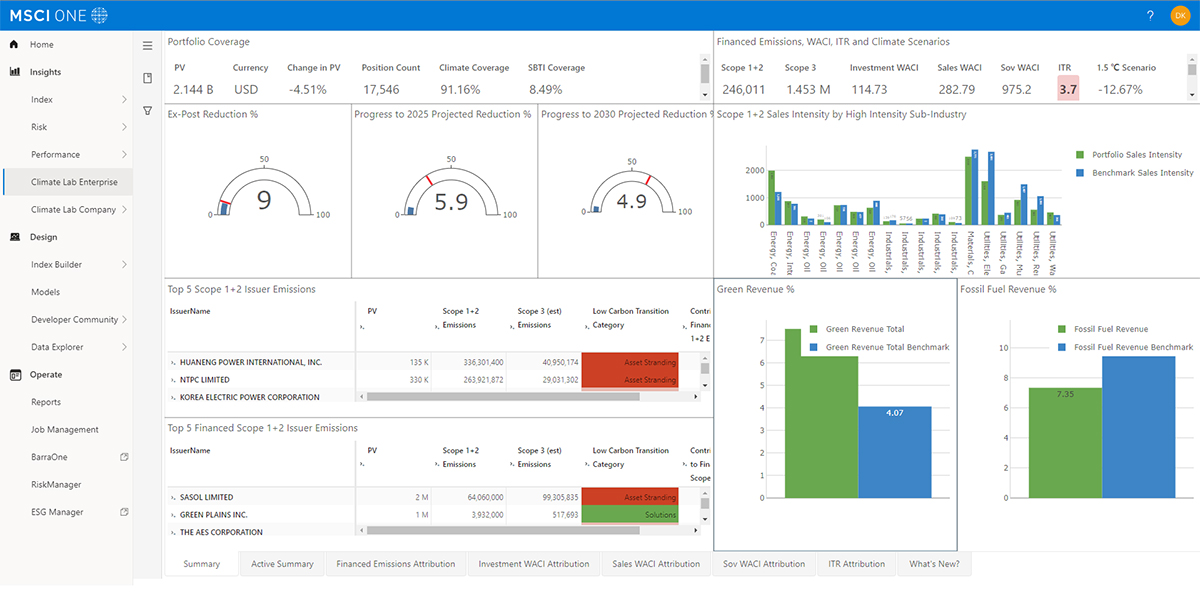Expand the Developer Community chevron

124,320
